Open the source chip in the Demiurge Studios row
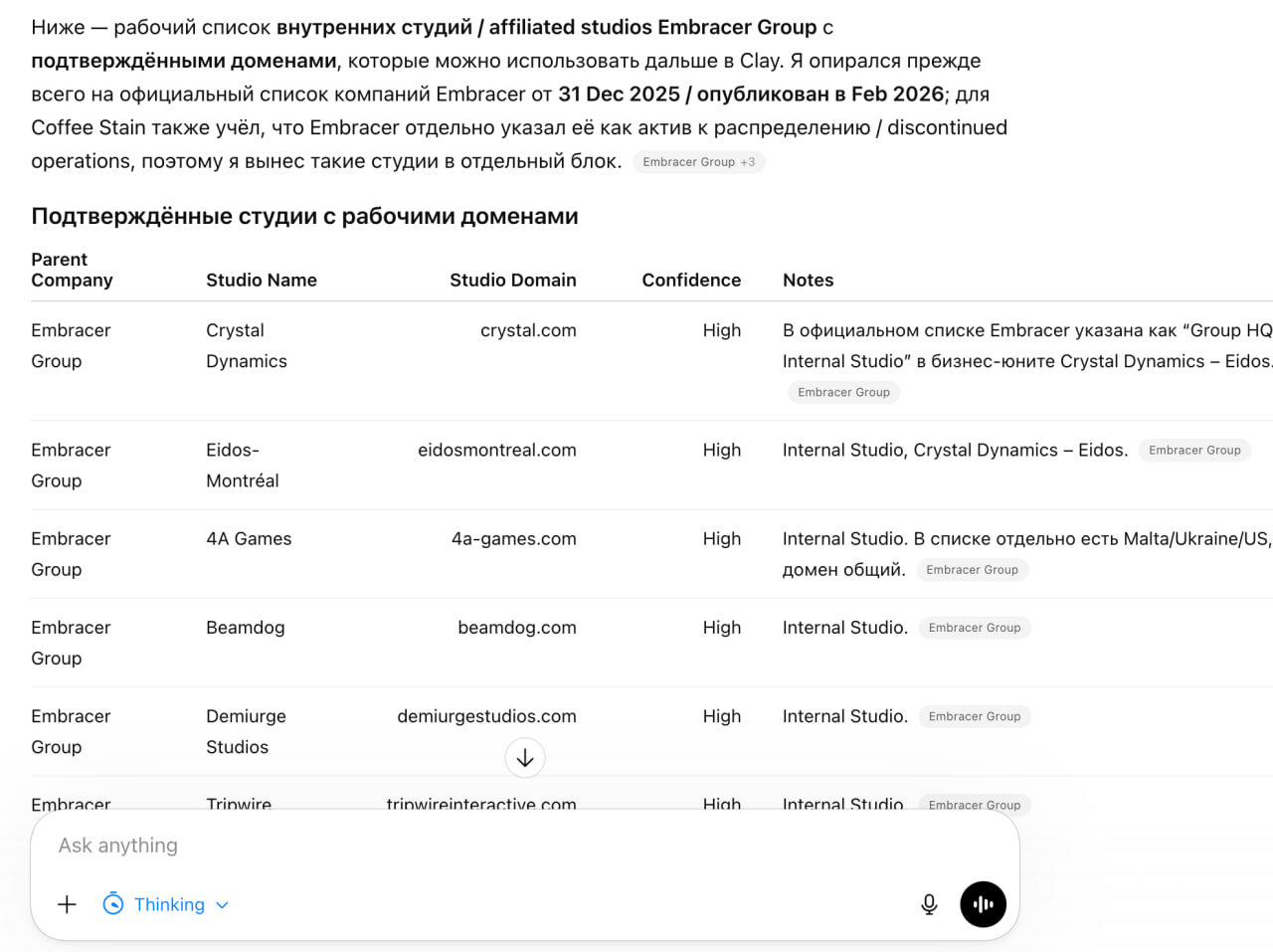The height and width of the screenshot is (952, 1273). (x=974, y=716)
